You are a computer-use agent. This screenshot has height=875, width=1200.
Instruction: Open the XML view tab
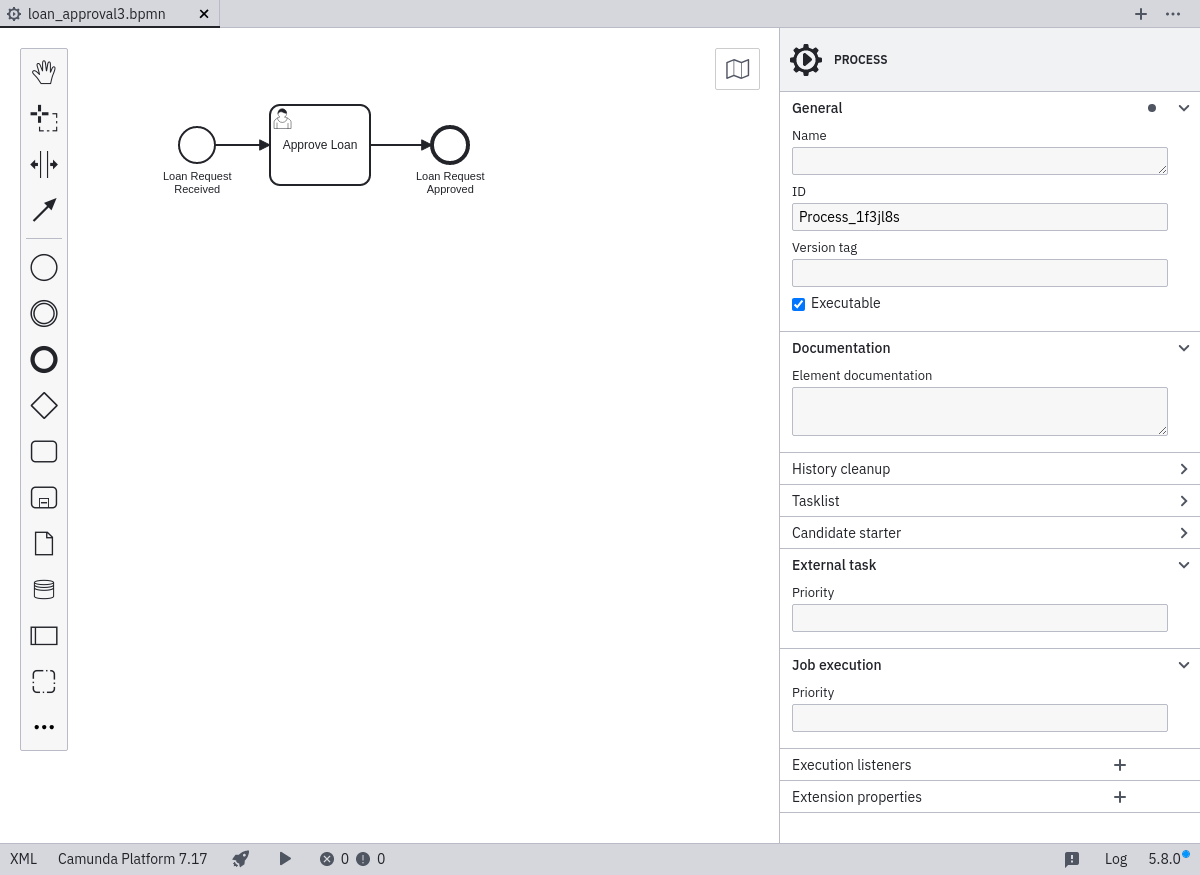[24, 859]
